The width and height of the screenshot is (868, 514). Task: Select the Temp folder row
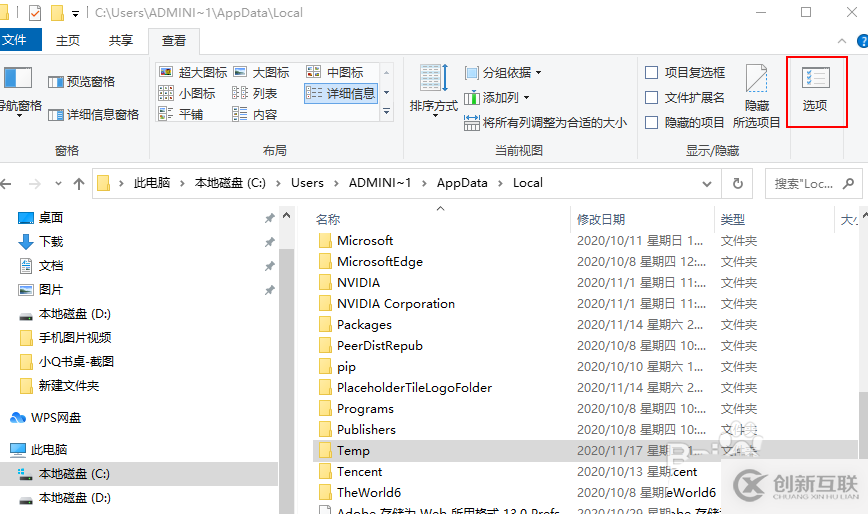[585, 451]
